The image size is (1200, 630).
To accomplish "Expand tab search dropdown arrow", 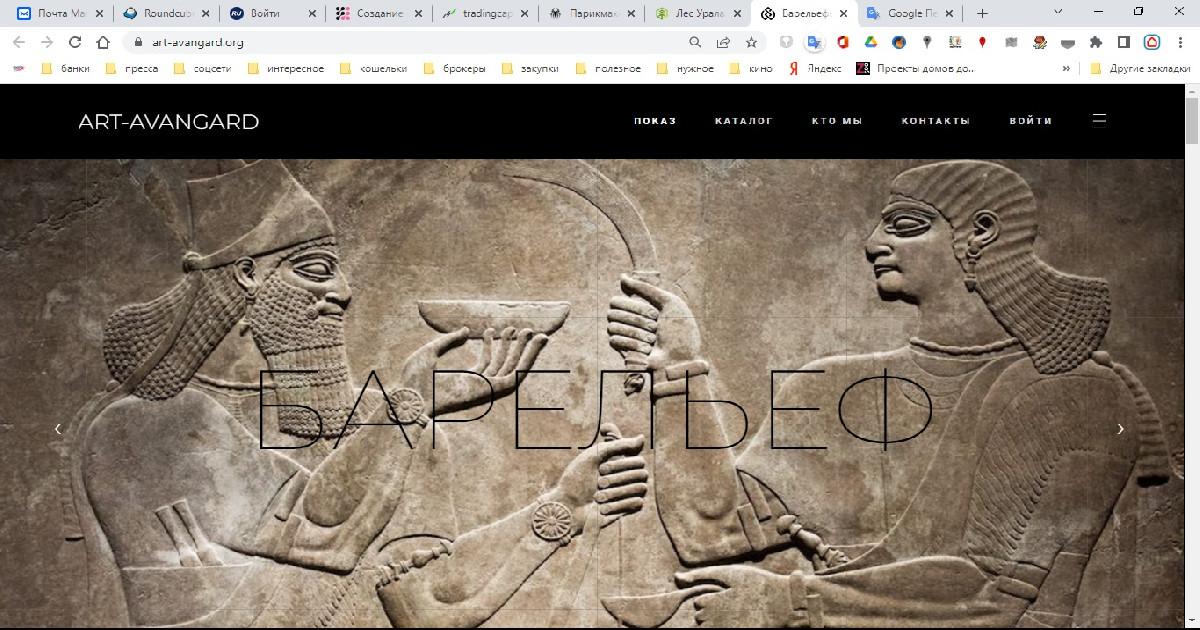I will click(x=1060, y=11).
